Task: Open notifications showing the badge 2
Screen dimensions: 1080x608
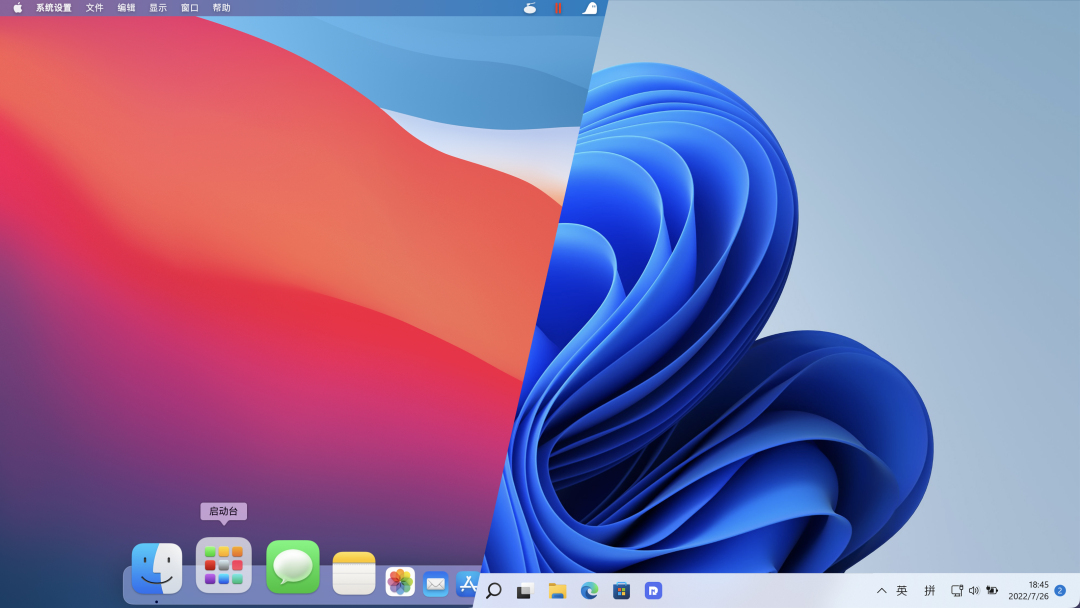Action: (1058, 590)
